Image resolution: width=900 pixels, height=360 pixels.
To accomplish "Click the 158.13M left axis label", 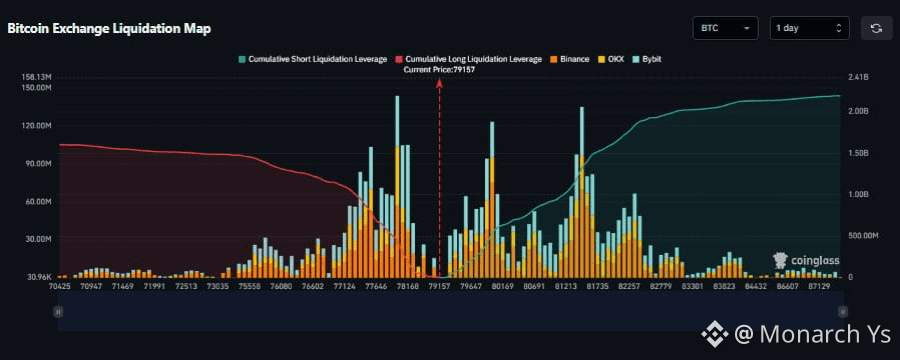I will click(x=37, y=78).
